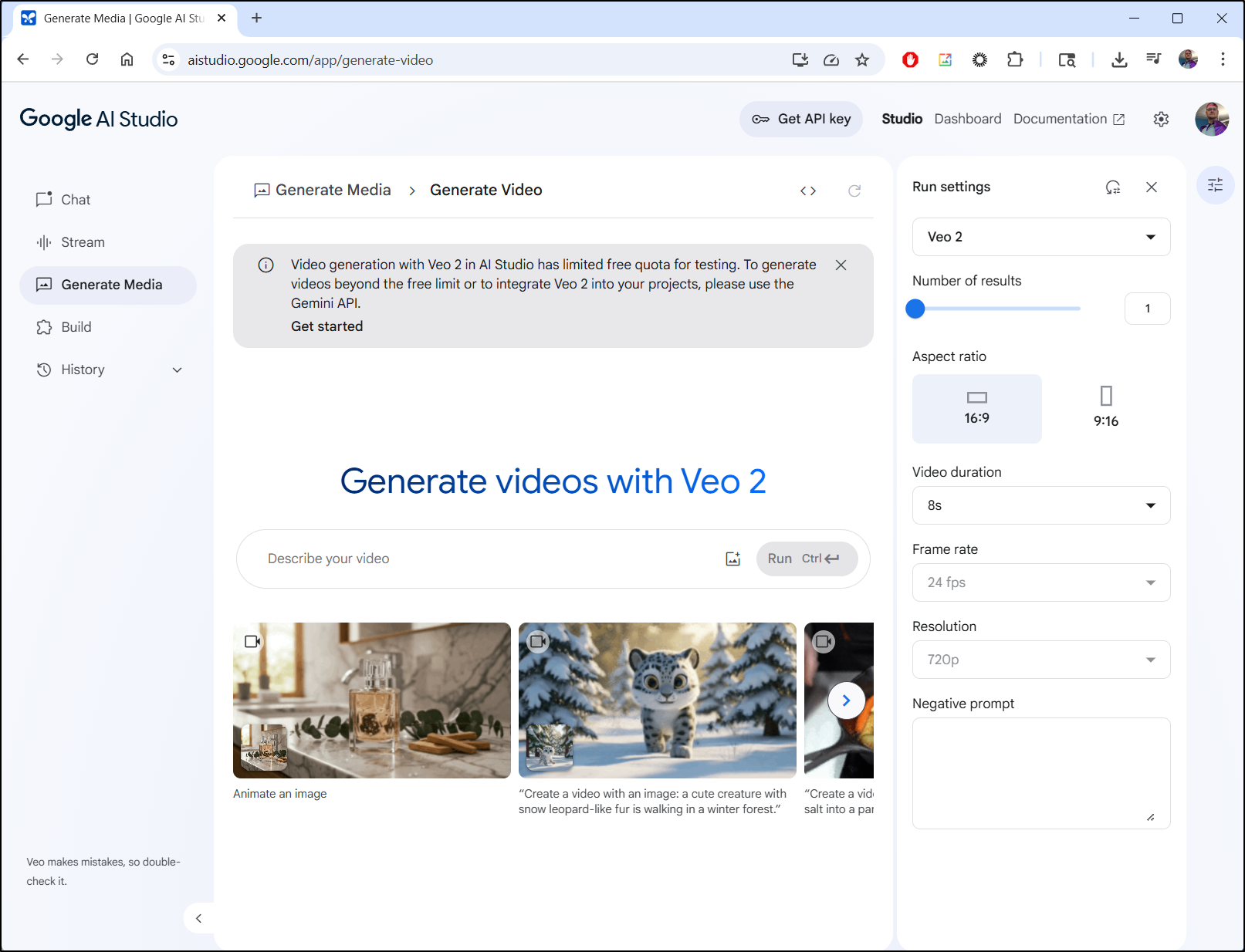The image size is (1245, 952).
Task: Go to the browser home icon
Action: click(127, 59)
